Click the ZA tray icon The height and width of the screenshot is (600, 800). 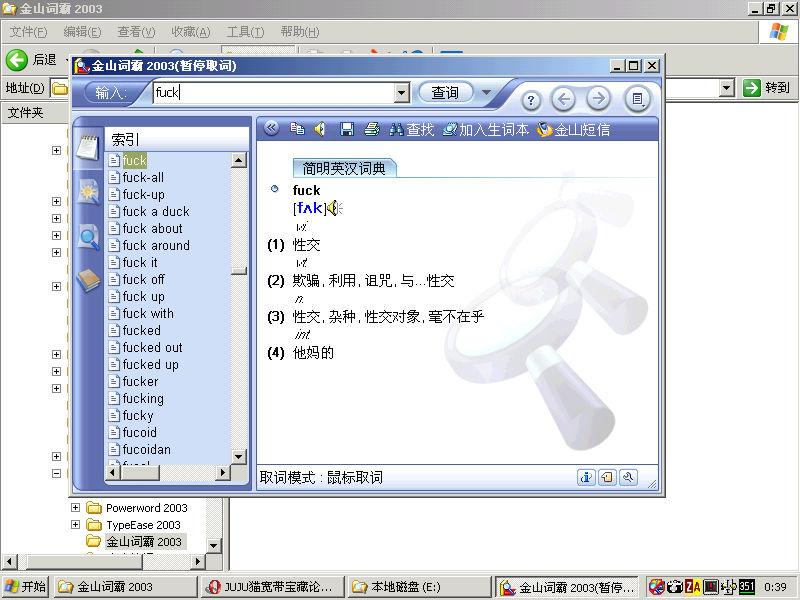tap(692, 587)
